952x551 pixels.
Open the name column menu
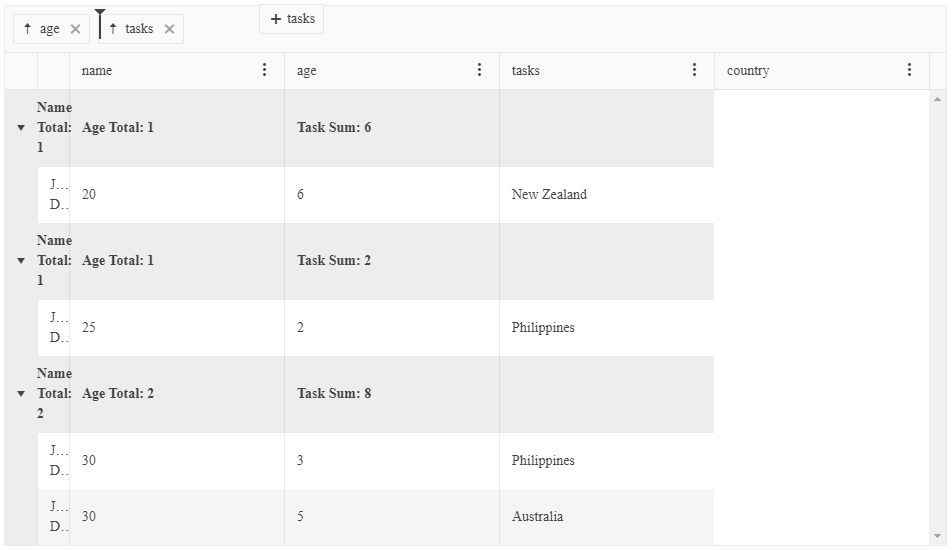click(265, 70)
